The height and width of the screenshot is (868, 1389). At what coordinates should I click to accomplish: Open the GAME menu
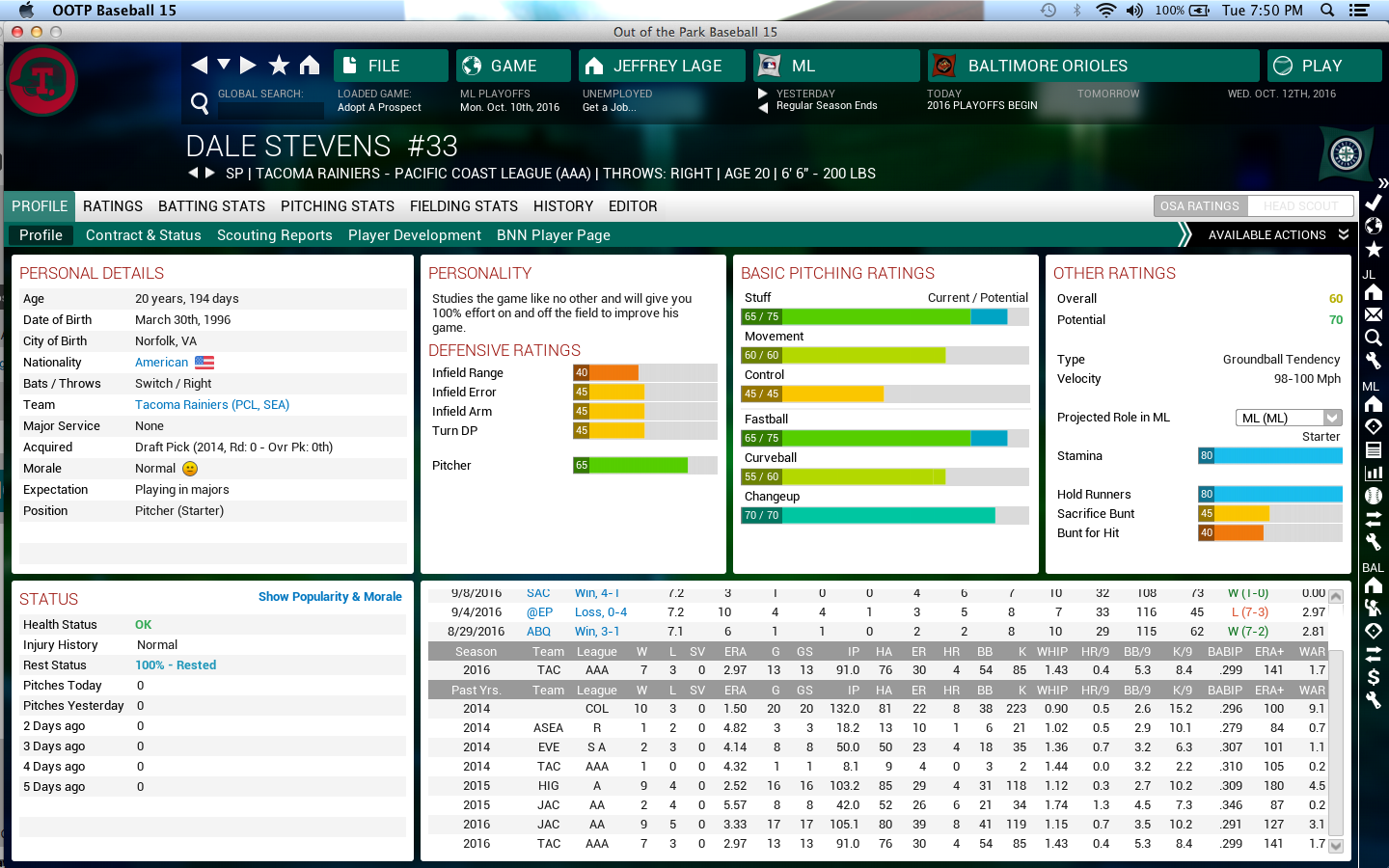513,66
